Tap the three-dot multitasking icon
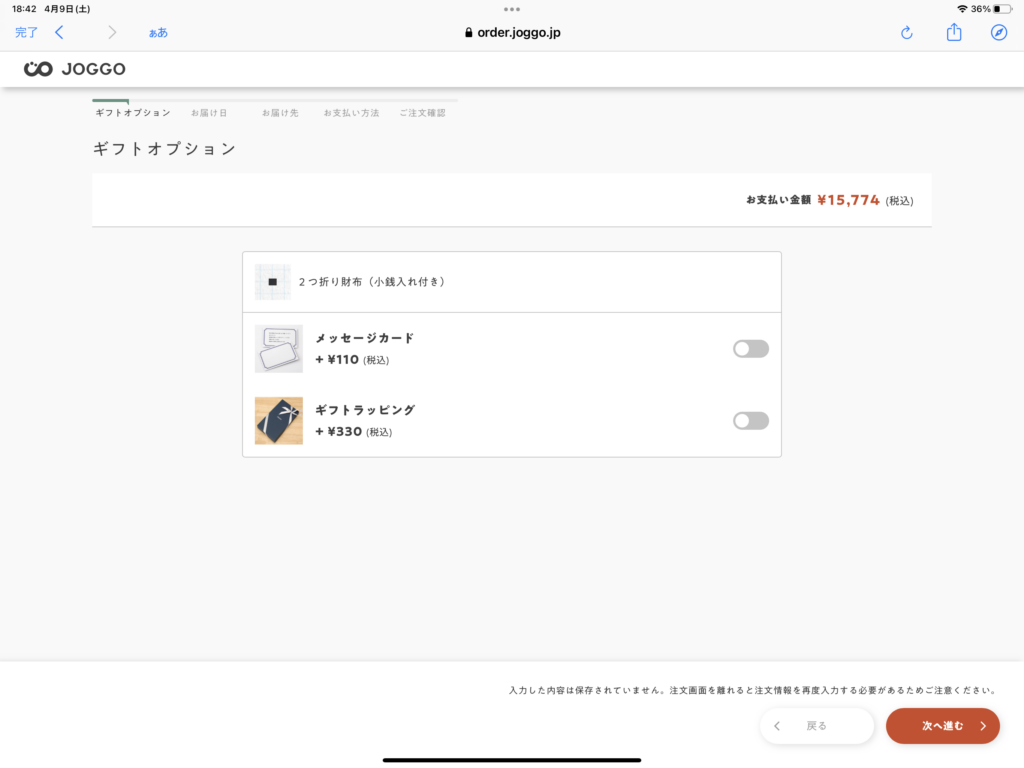 pyautogui.click(x=512, y=9)
